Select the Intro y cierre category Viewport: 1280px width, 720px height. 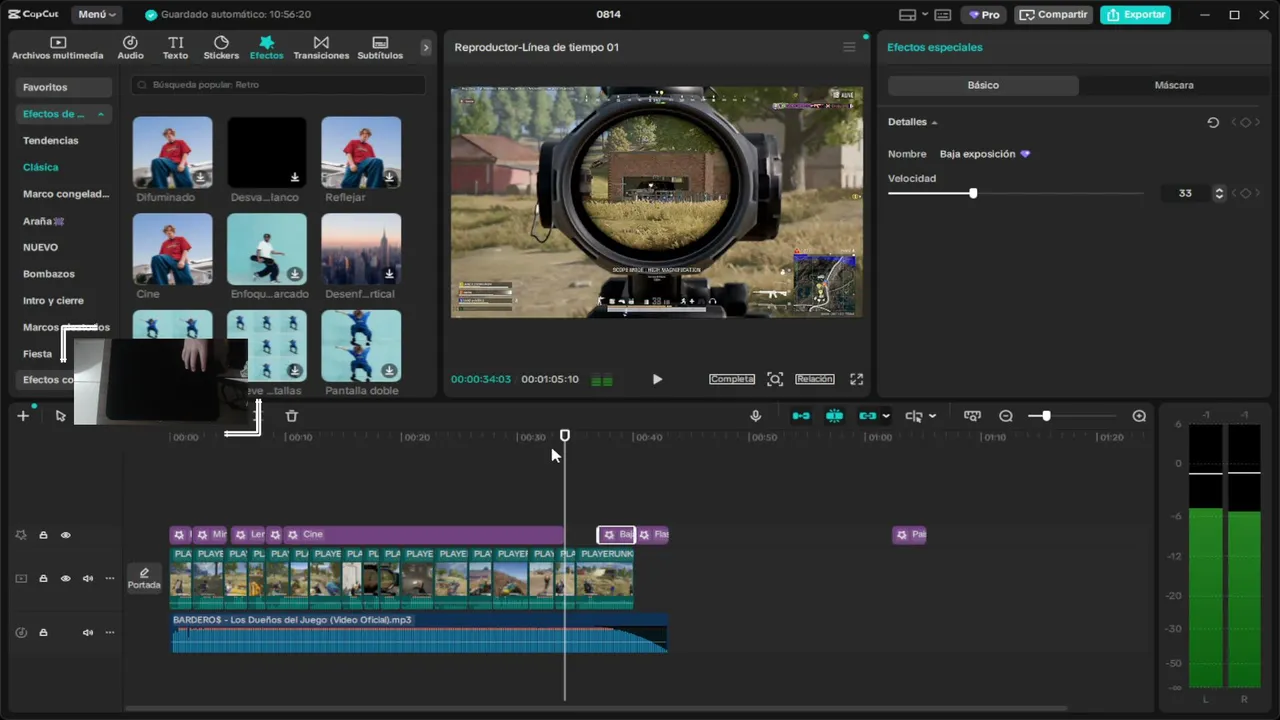tap(54, 301)
